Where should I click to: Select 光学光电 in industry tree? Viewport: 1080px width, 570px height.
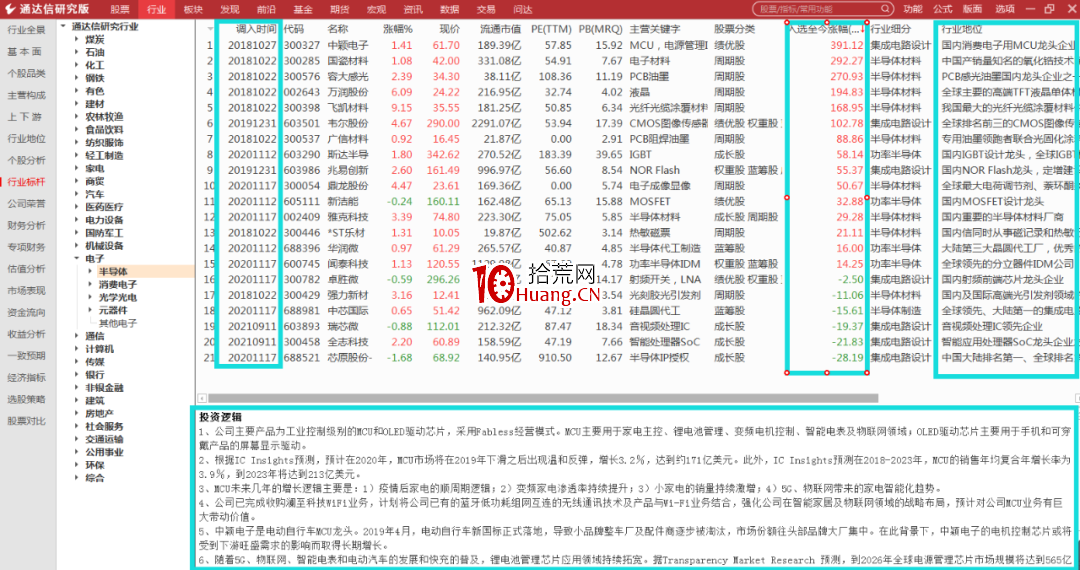tap(118, 297)
